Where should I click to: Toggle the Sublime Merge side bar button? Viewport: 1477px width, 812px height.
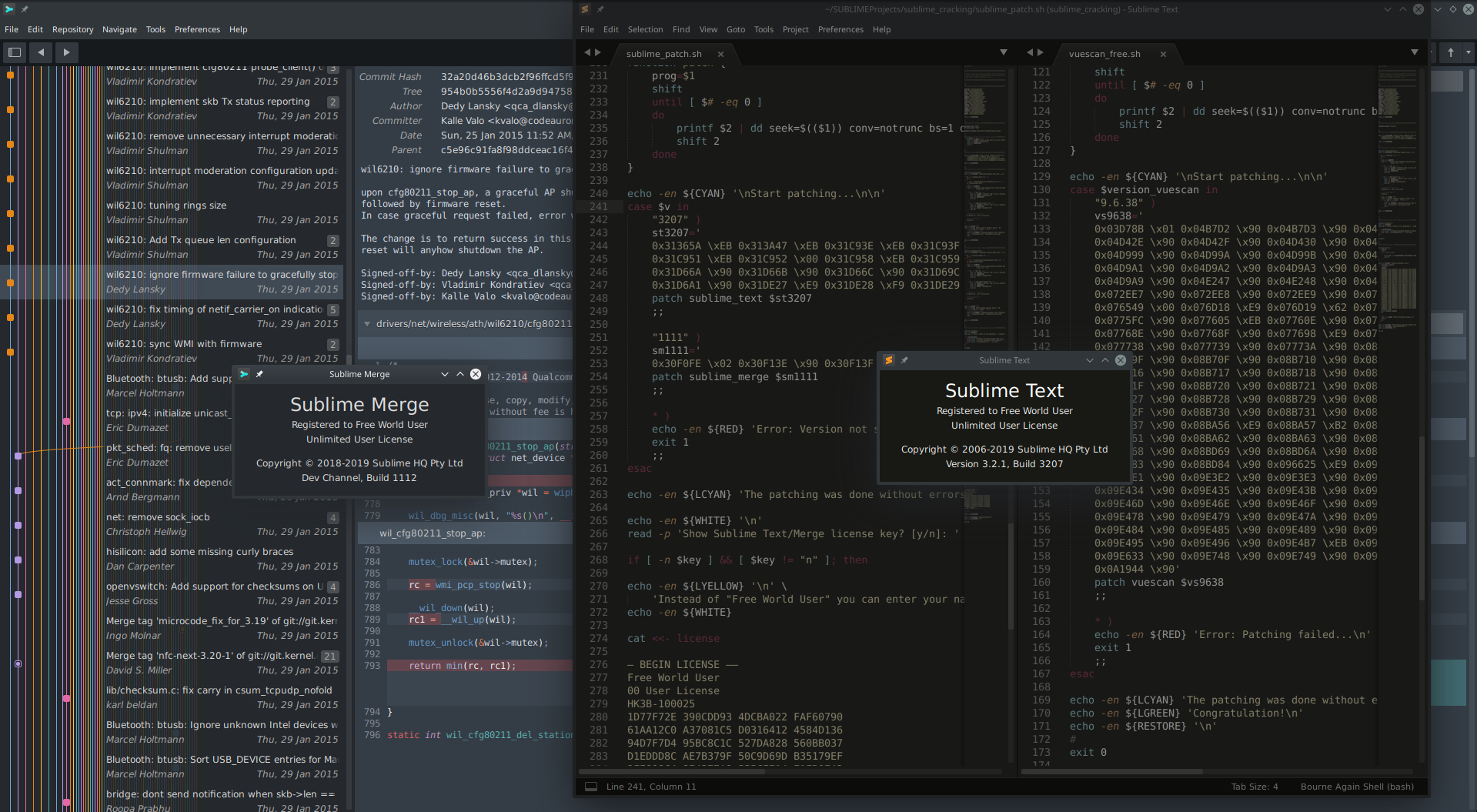click(15, 52)
